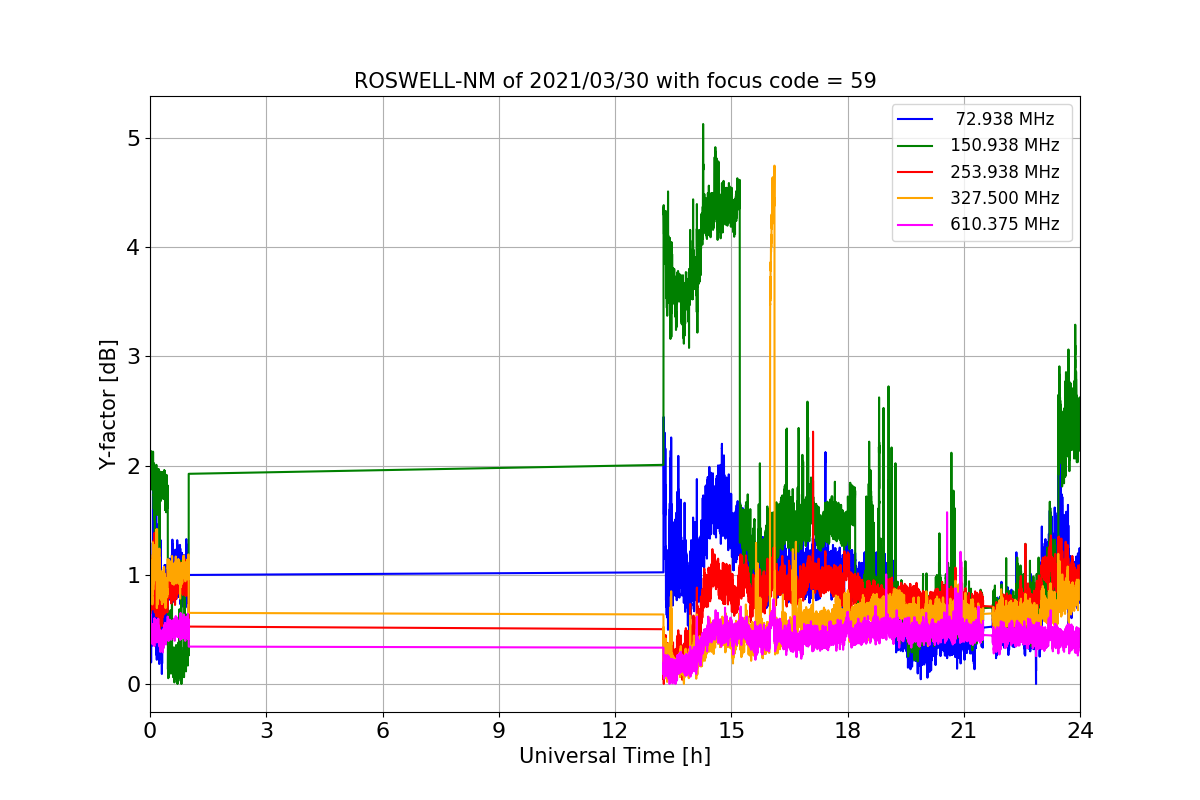This screenshot has height=800, width=1200.
Task: Click y-axis tick label '5'
Action: click(x=133, y=138)
